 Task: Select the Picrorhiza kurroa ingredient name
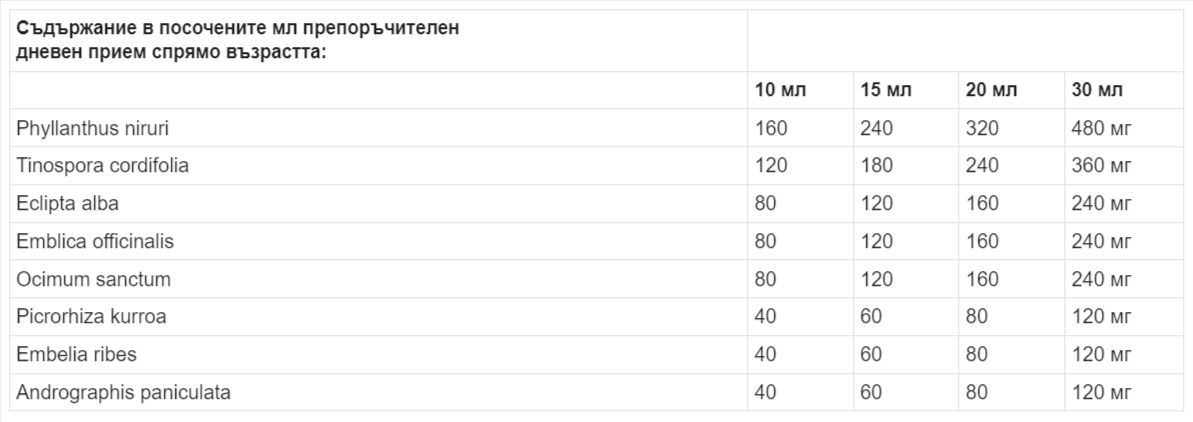91,317
